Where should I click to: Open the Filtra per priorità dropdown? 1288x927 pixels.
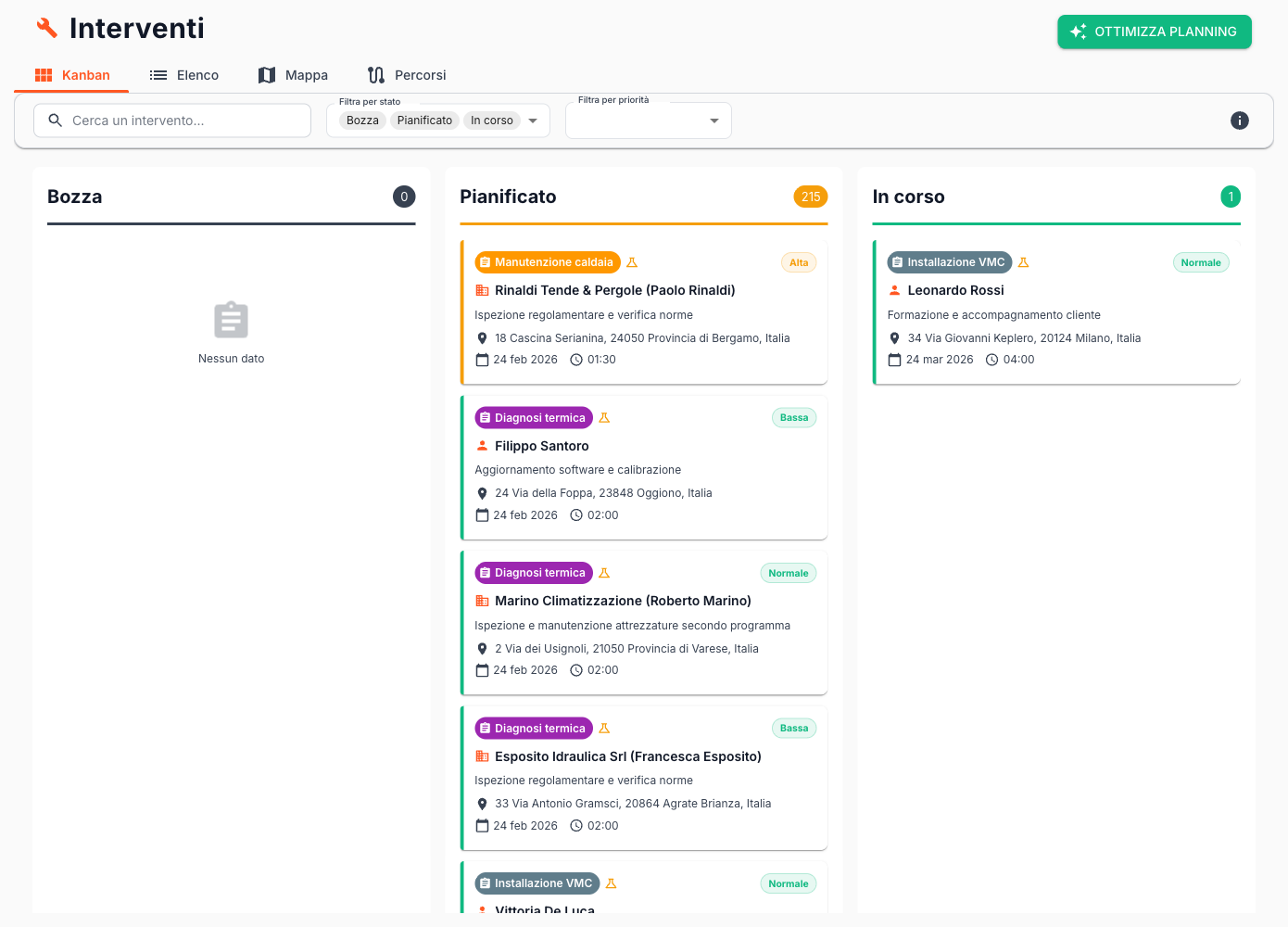point(649,121)
